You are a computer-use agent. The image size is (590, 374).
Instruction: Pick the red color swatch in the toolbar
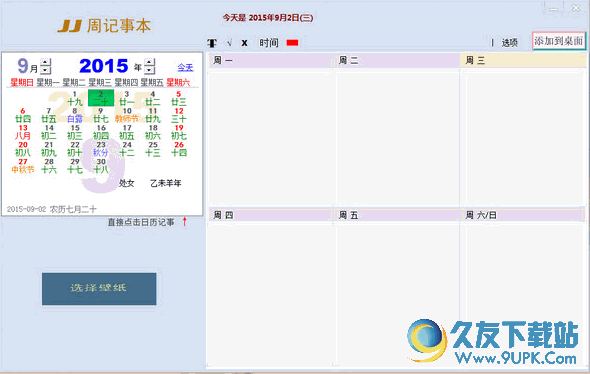[292, 43]
